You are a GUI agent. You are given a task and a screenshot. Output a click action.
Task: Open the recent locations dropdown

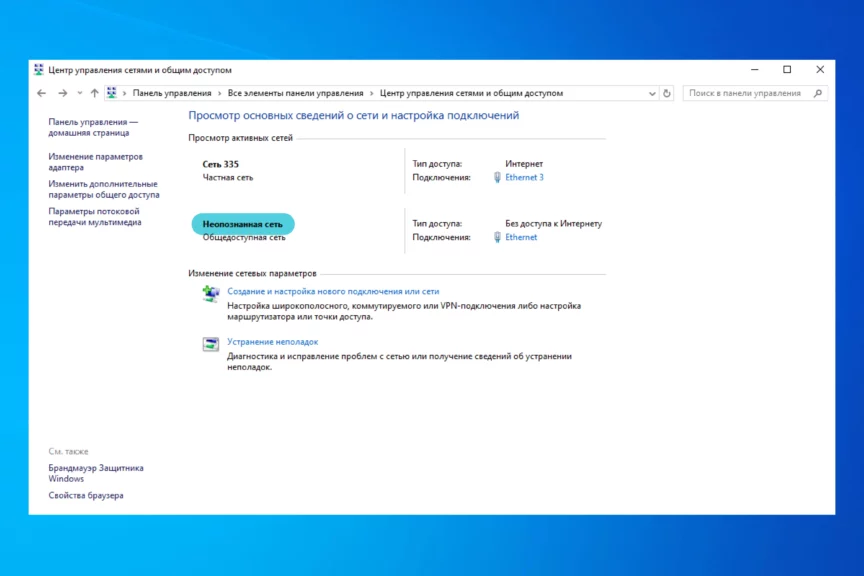click(79, 93)
